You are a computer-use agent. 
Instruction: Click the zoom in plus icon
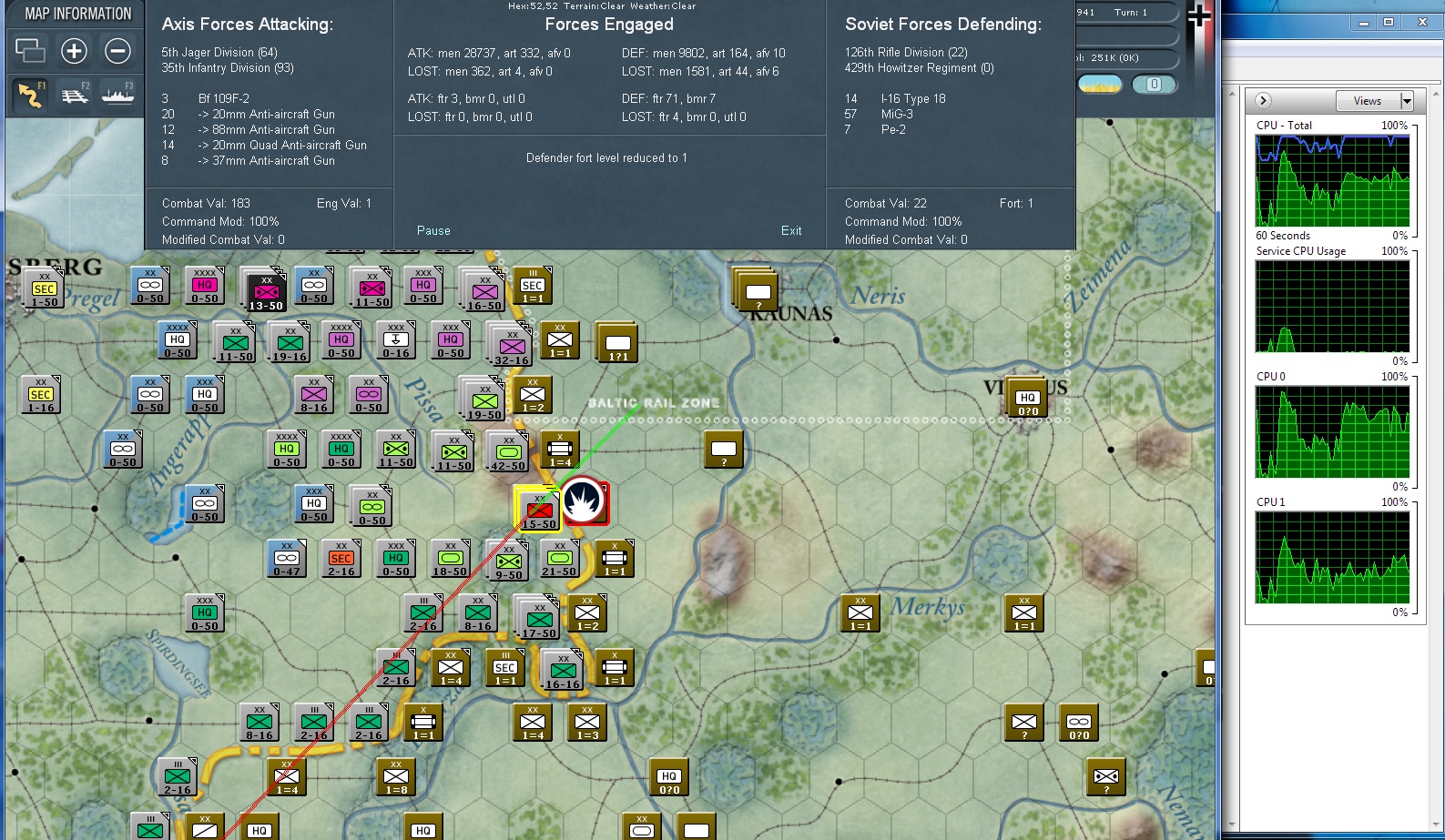(74, 51)
